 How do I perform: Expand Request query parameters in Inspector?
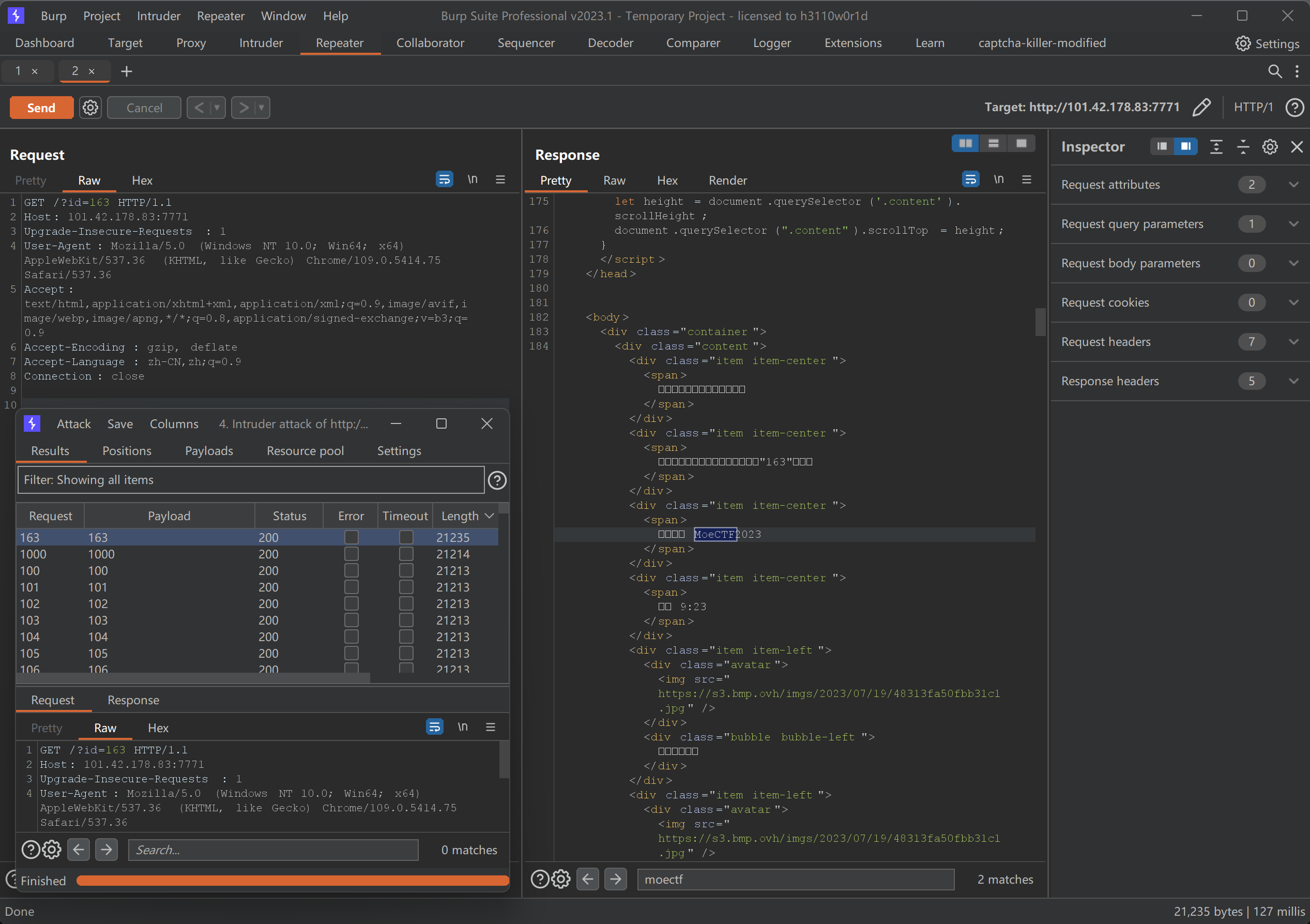tap(1293, 224)
